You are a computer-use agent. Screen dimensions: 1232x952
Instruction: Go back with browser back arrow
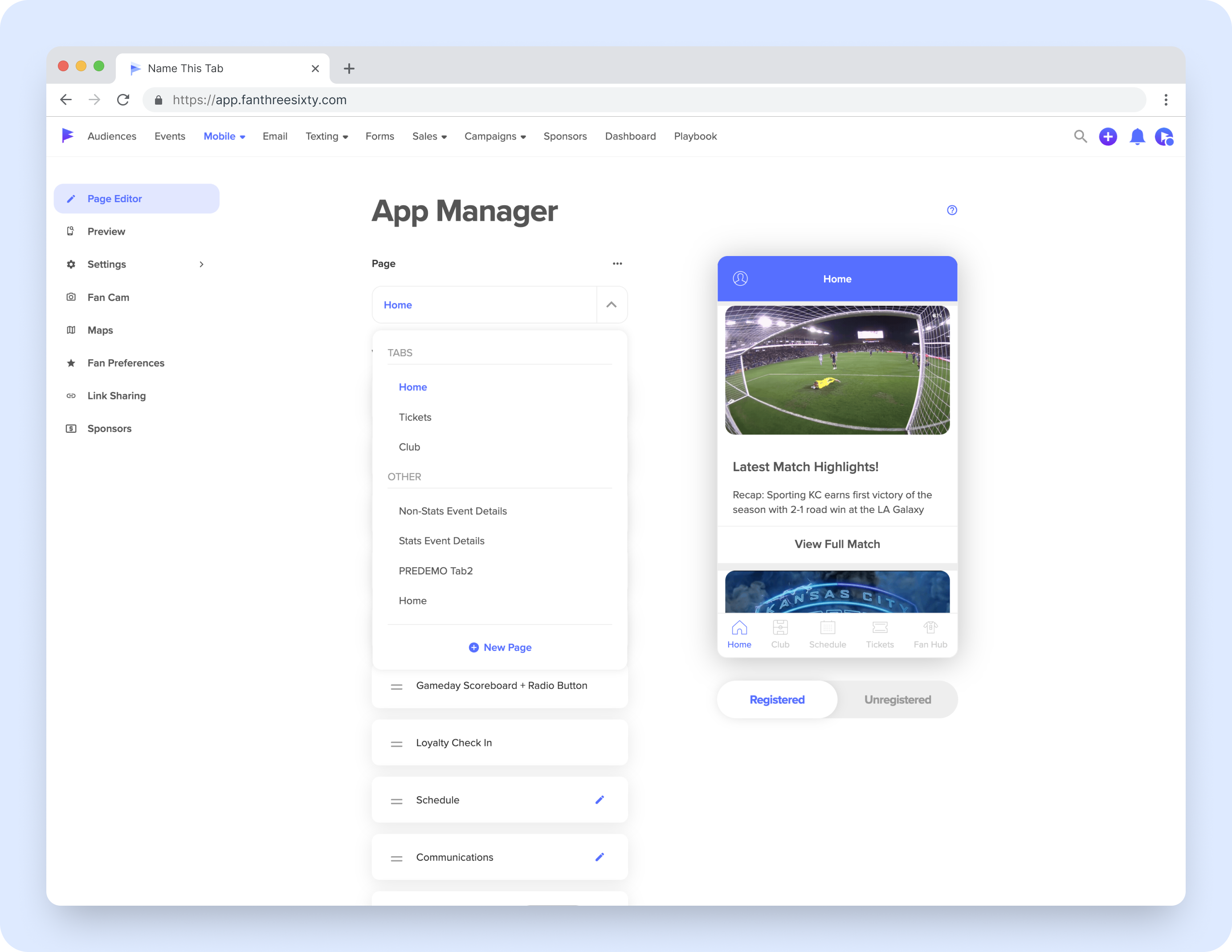click(66, 100)
